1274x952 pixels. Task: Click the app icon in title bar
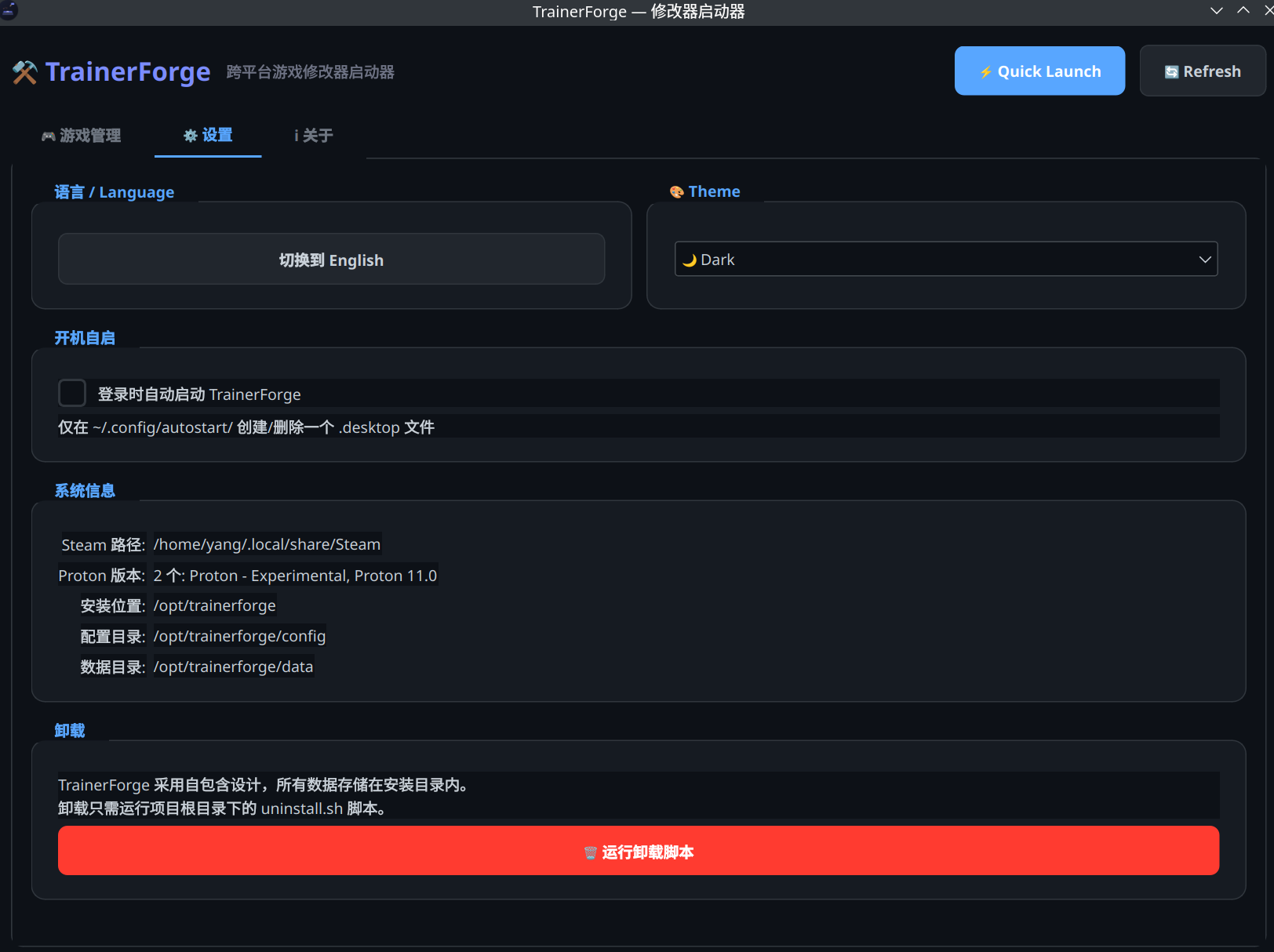tap(9, 10)
